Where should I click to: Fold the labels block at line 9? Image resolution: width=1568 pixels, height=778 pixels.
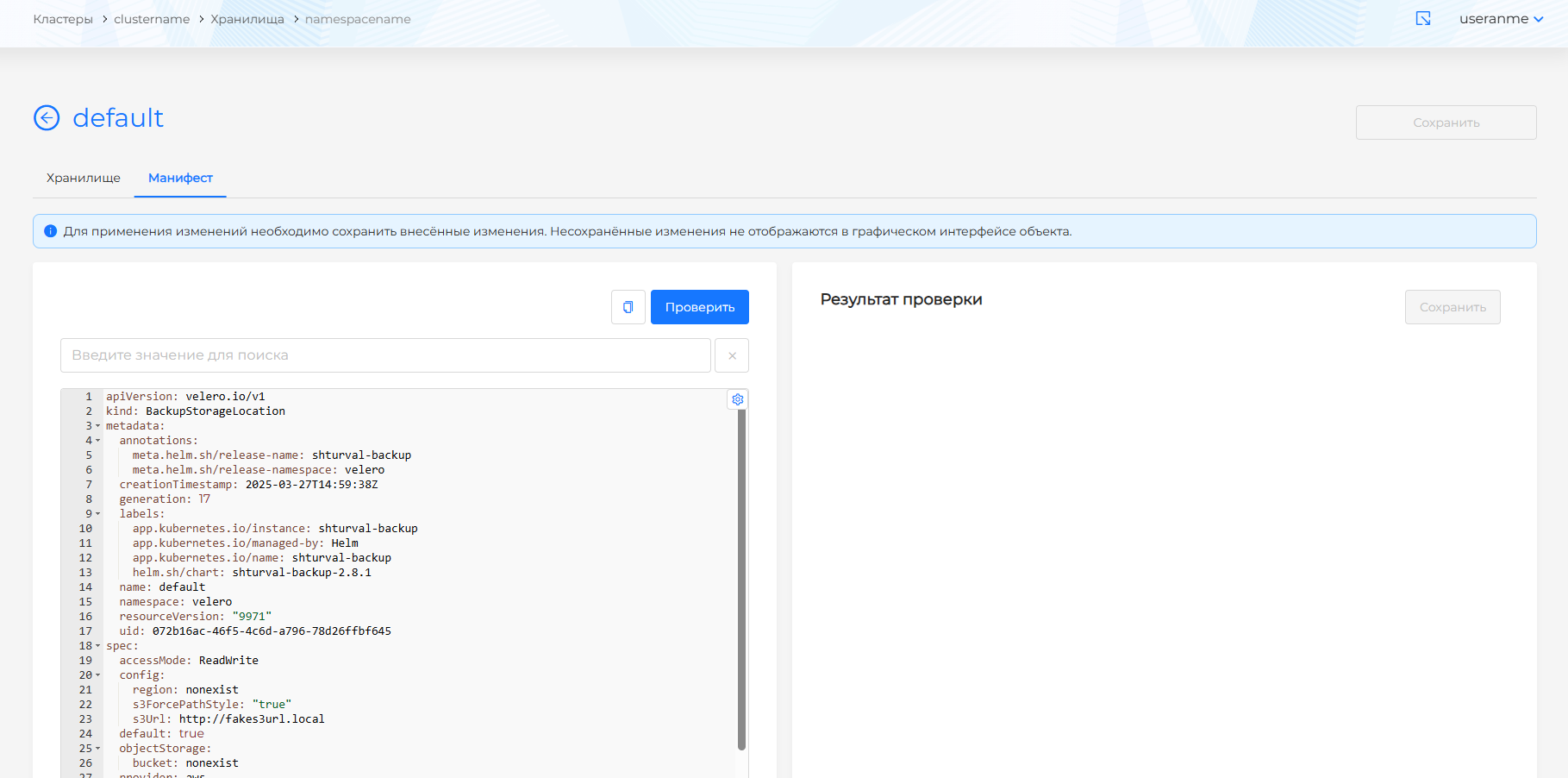point(97,514)
